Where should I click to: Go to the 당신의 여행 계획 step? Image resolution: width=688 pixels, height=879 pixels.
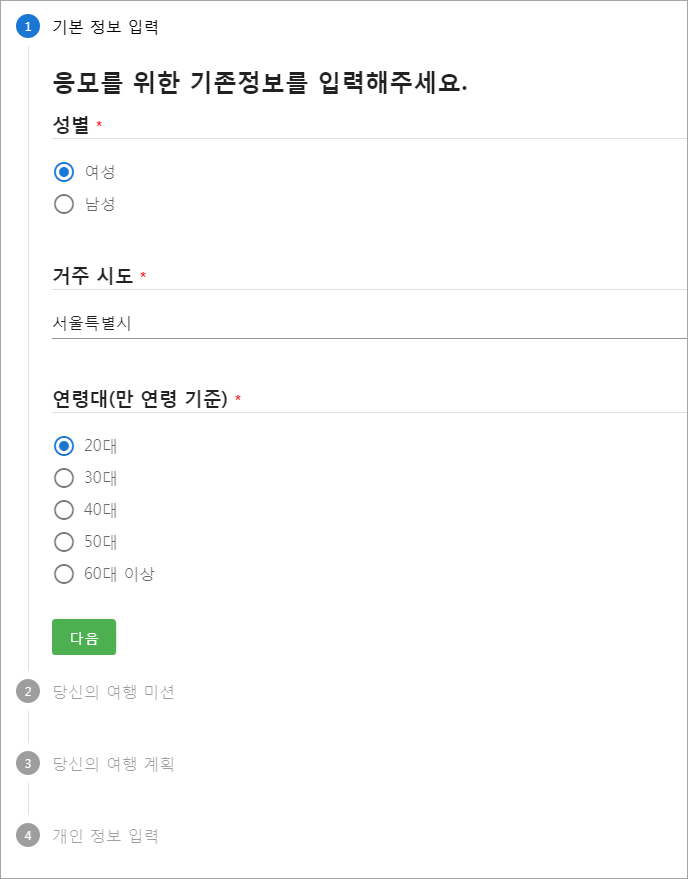coord(113,764)
